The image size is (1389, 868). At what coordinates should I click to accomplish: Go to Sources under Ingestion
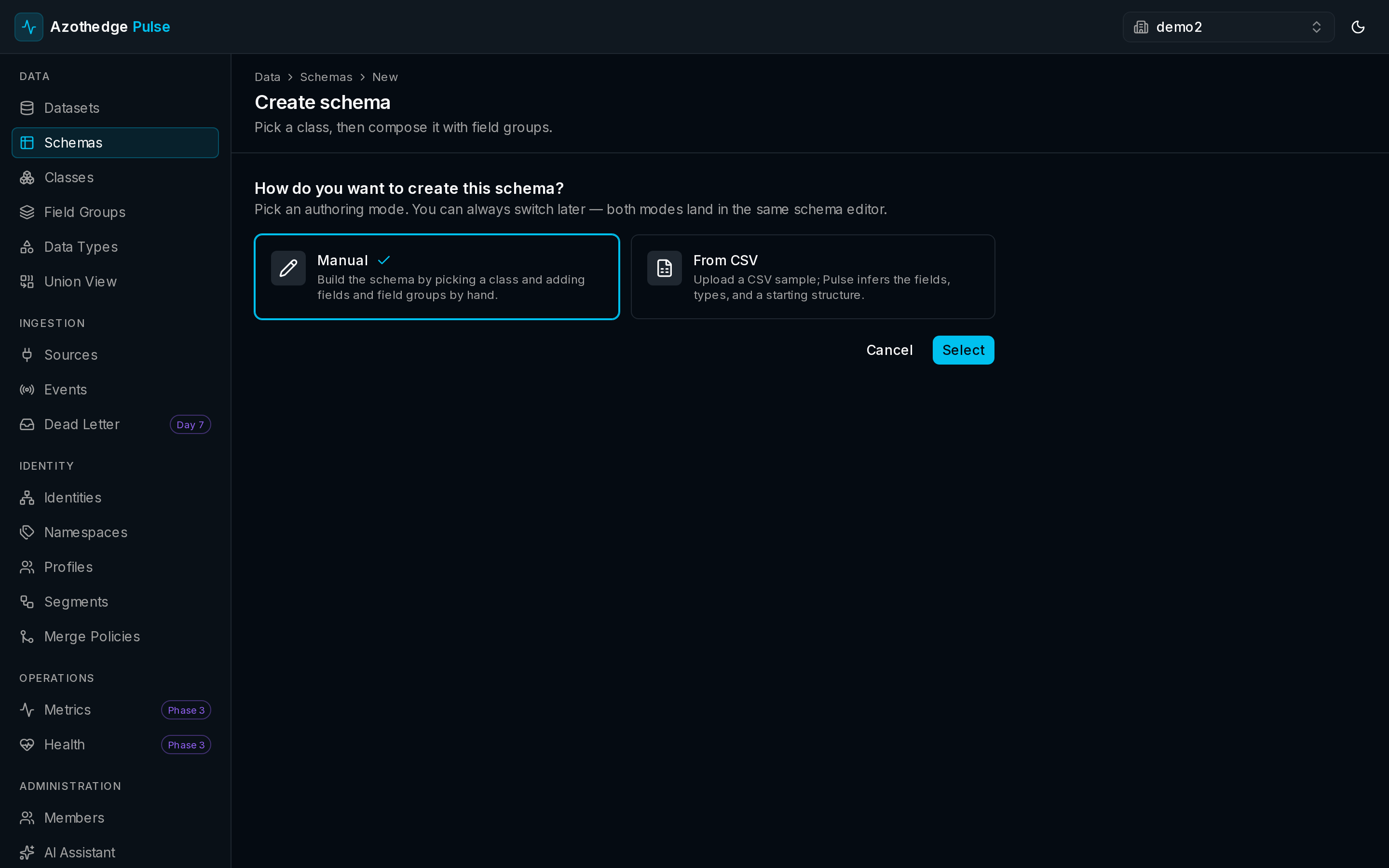coord(115,355)
